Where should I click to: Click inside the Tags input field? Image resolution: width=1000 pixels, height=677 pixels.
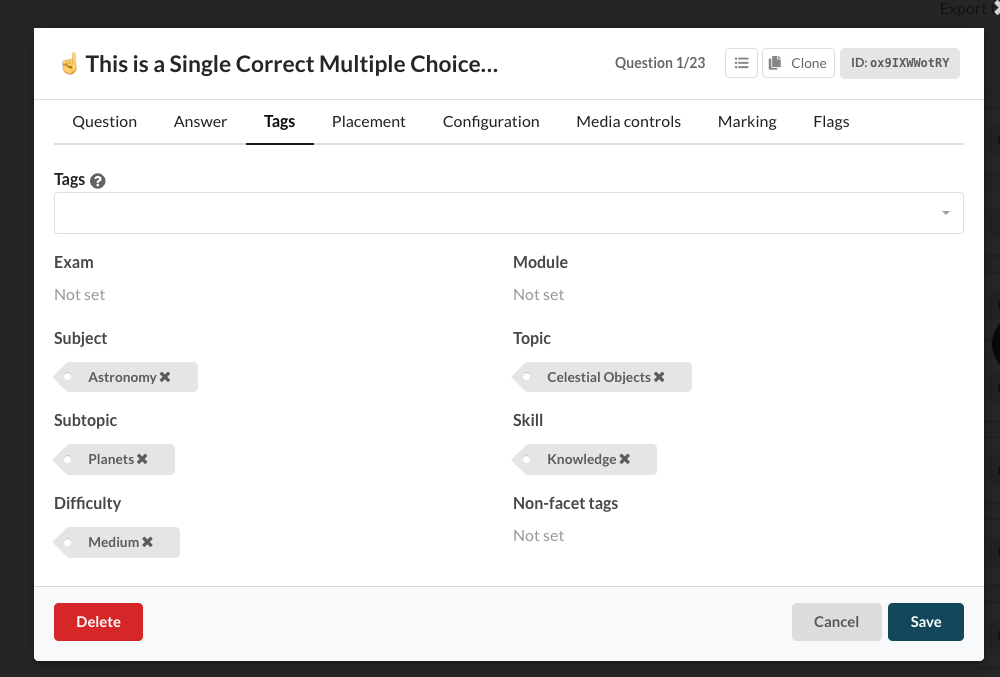pos(490,213)
